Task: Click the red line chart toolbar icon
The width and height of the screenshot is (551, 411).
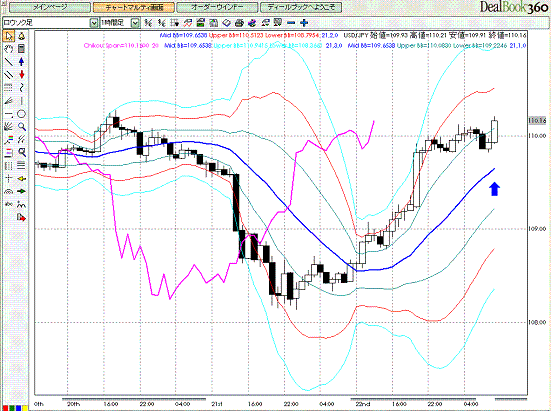Action: tap(188, 23)
